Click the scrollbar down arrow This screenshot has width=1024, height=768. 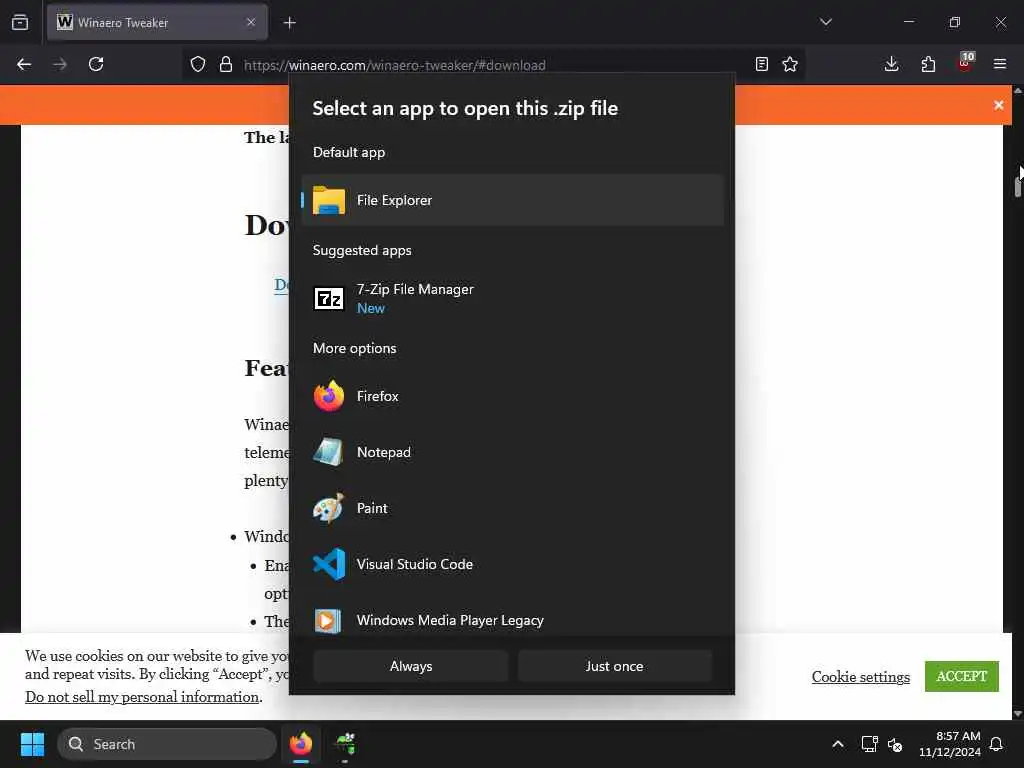[x=1018, y=714]
